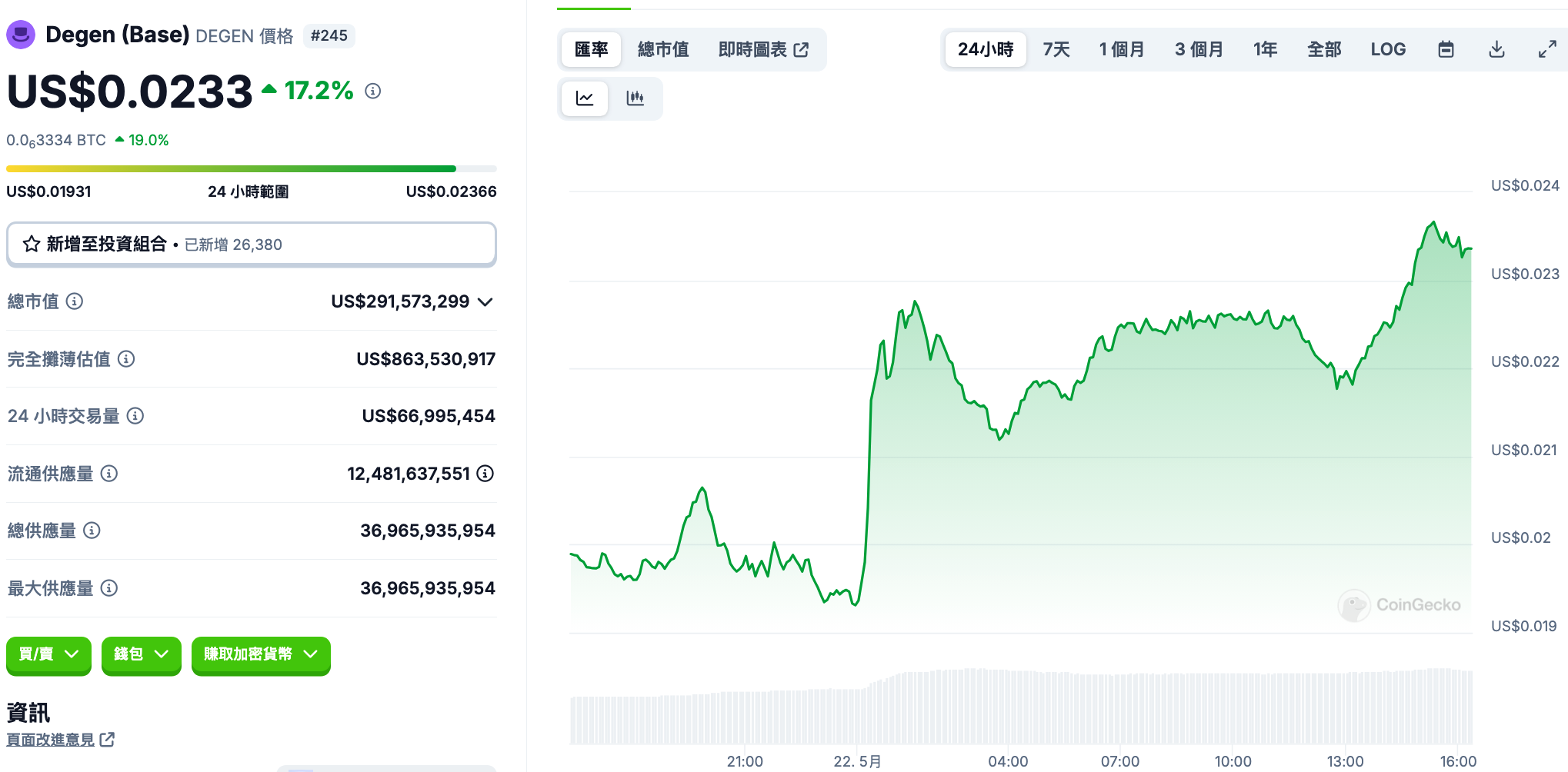The width and height of the screenshot is (1568, 772).
Task: Open the 即時圖表 external tab
Action: pos(763,49)
